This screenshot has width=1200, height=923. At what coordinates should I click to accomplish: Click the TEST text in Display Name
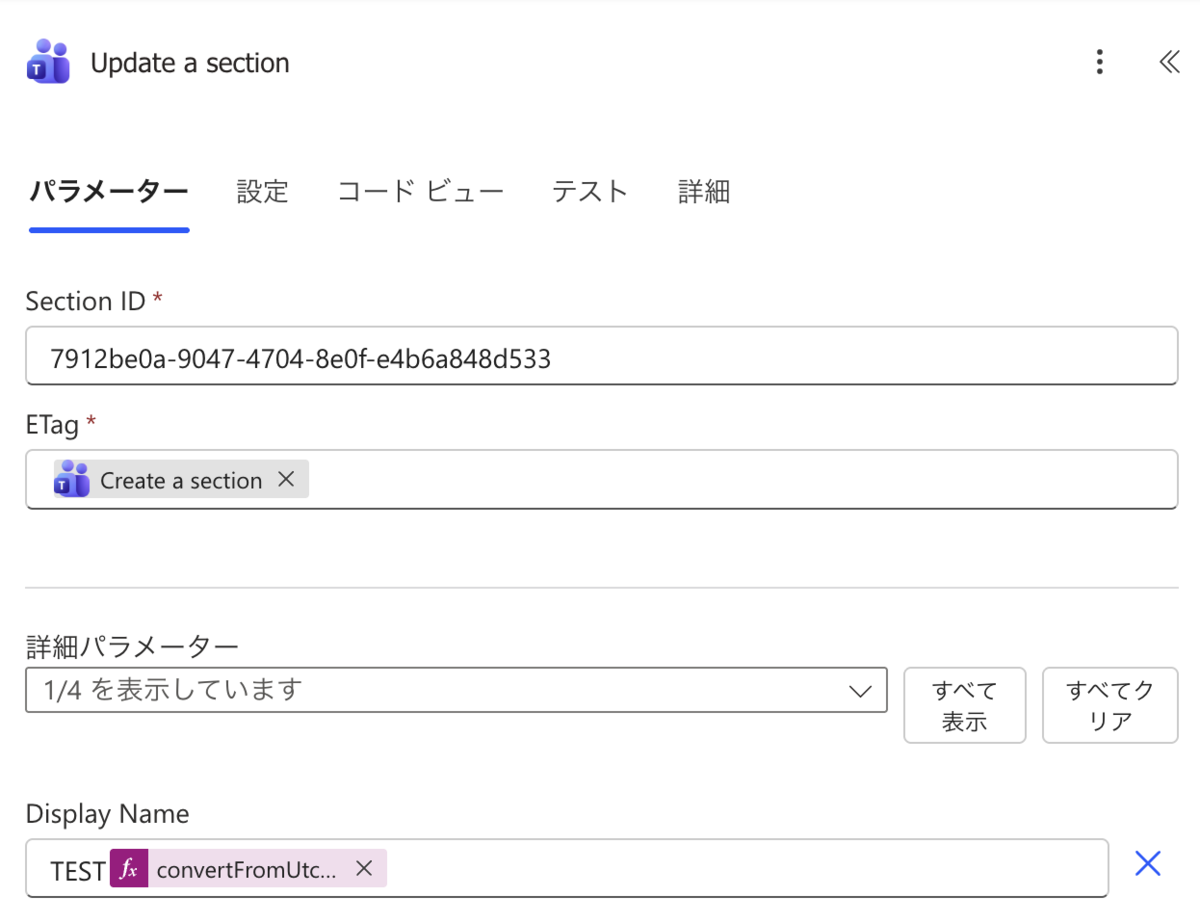78,871
